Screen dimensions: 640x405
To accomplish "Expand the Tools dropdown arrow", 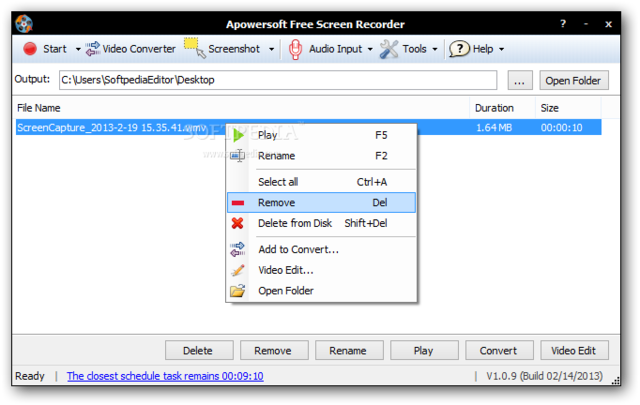I will pyautogui.click(x=435, y=49).
